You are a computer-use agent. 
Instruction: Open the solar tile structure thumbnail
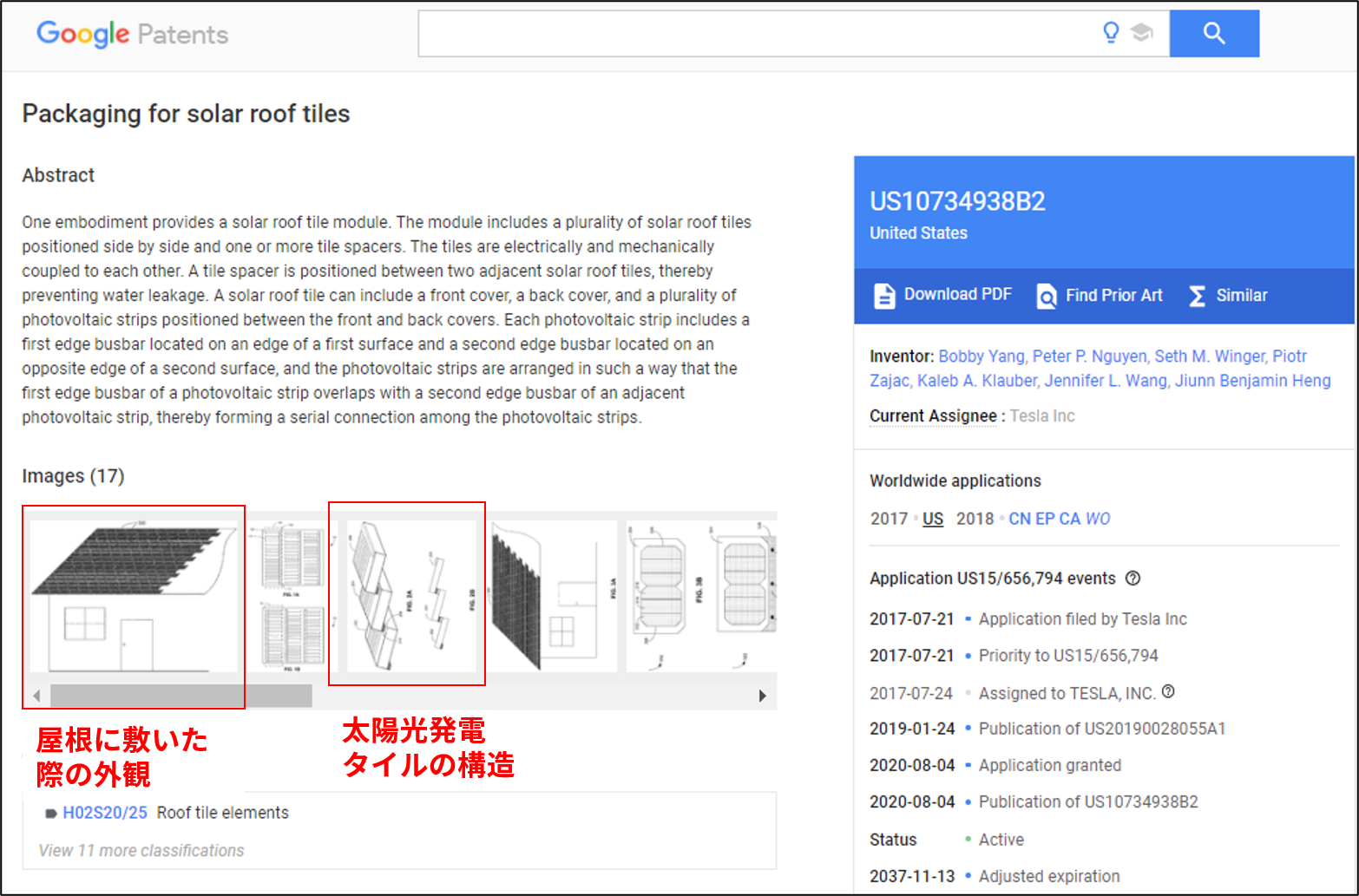(x=412, y=596)
